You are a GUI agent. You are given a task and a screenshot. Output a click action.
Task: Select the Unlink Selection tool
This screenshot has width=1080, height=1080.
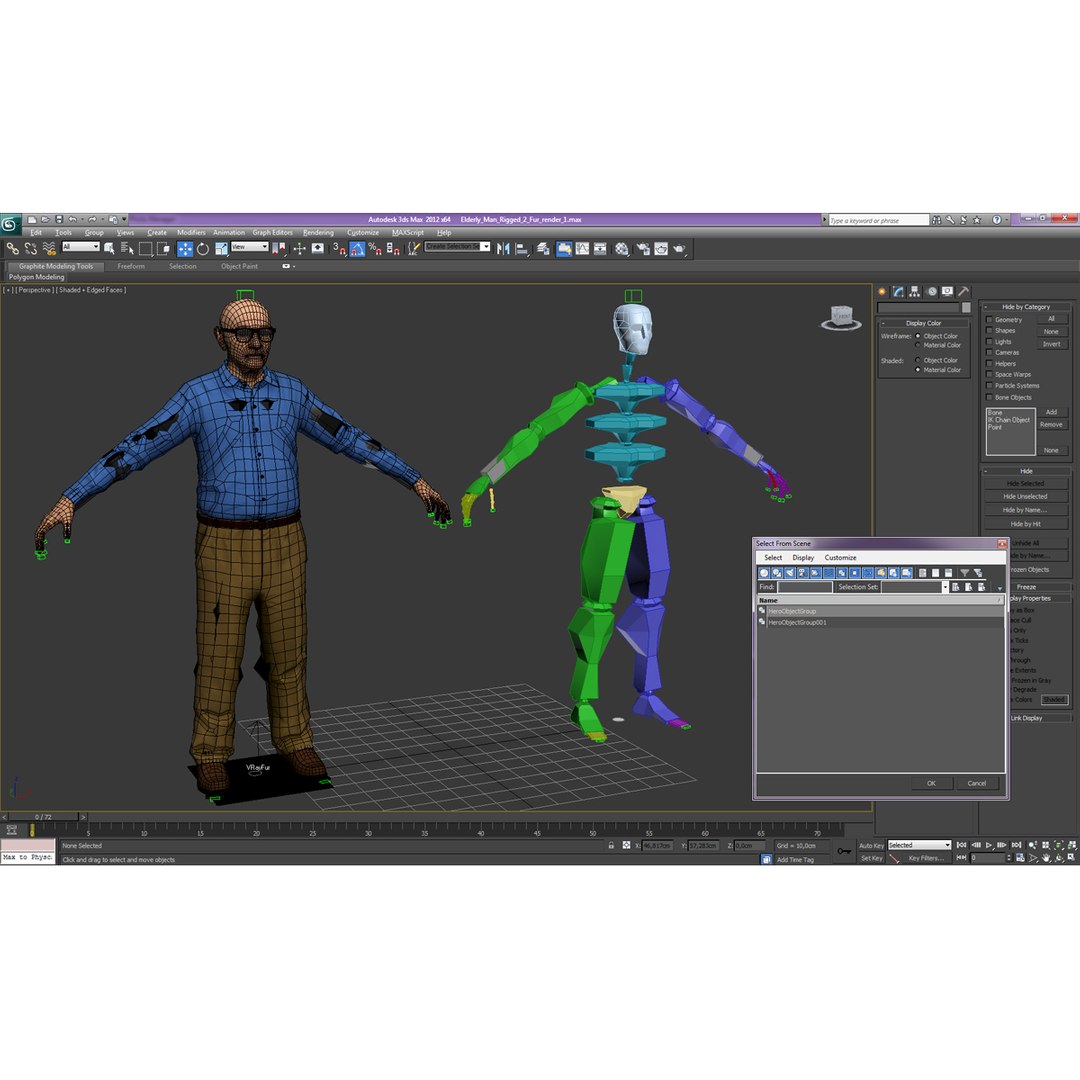coord(31,249)
